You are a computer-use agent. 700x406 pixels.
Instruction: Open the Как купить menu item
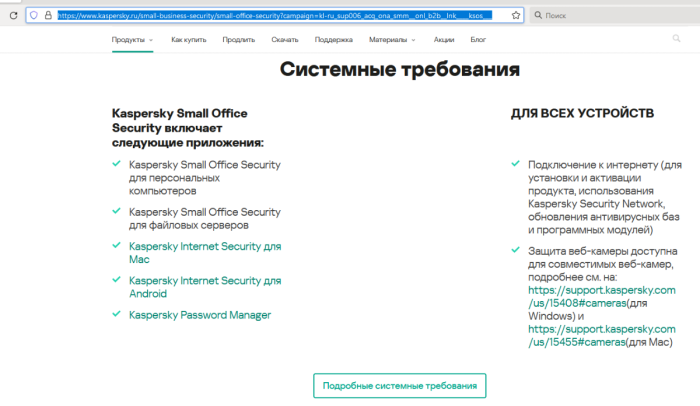coord(188,40)
